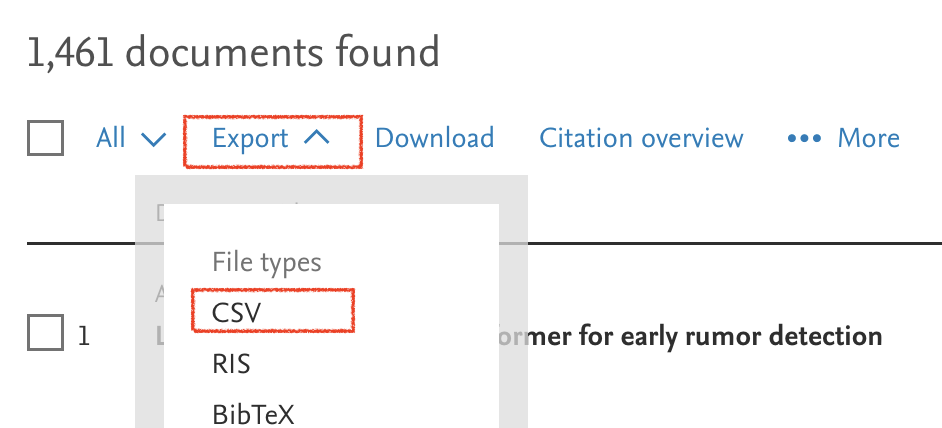
Task: Tick the select-all documents checkbox
Action: pyautogui.click(x=46, y=139)
